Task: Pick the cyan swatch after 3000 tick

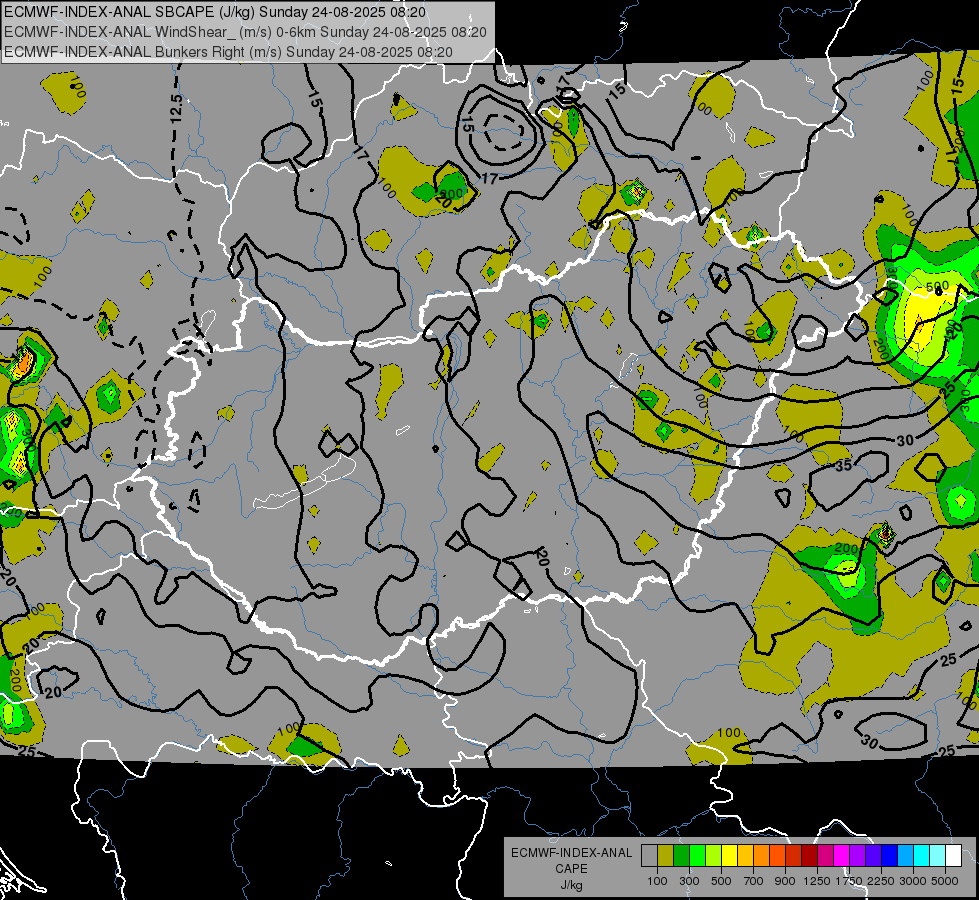Action: click(x=922, y=855)
